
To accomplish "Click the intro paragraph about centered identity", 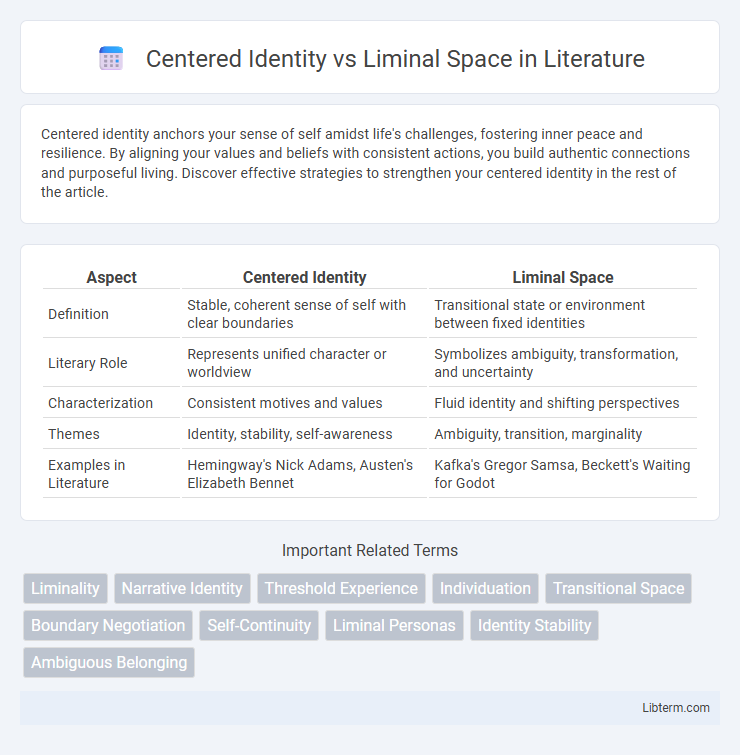I will click(x=365, y=163).
